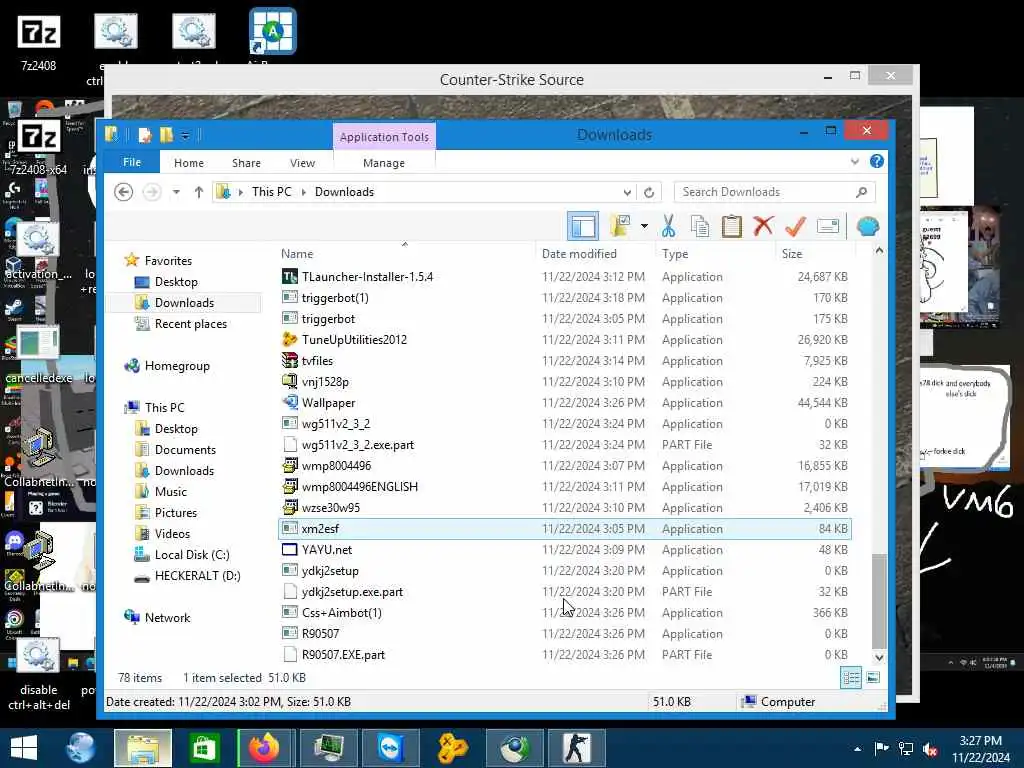Viewport: 1024px width, 768px height.
Task: Sort by Date modified column header
Action: tap(579, 254)
